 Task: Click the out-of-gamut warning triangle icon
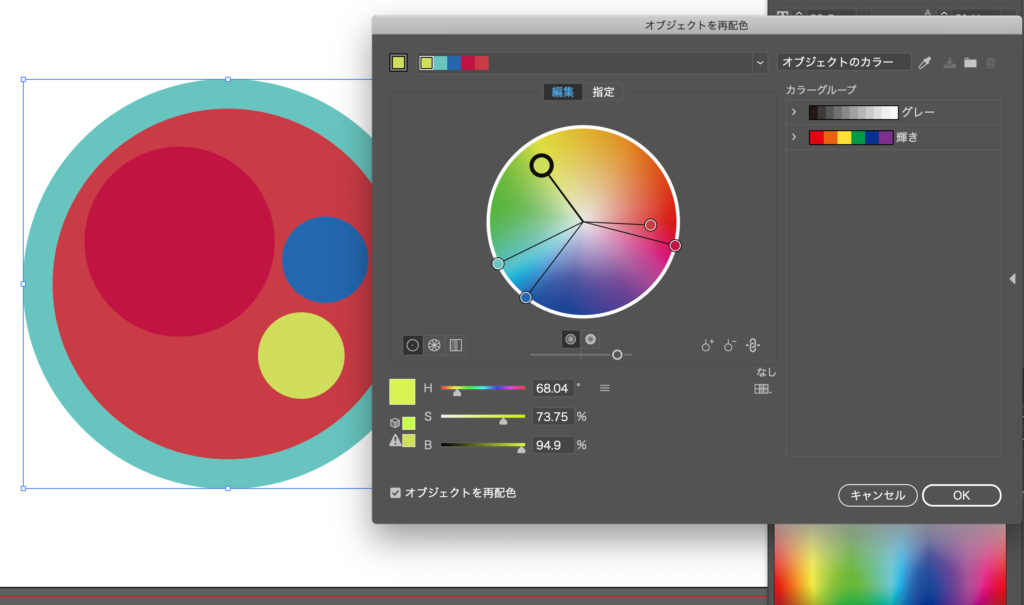pyautogui.click(x=395, y=440)
